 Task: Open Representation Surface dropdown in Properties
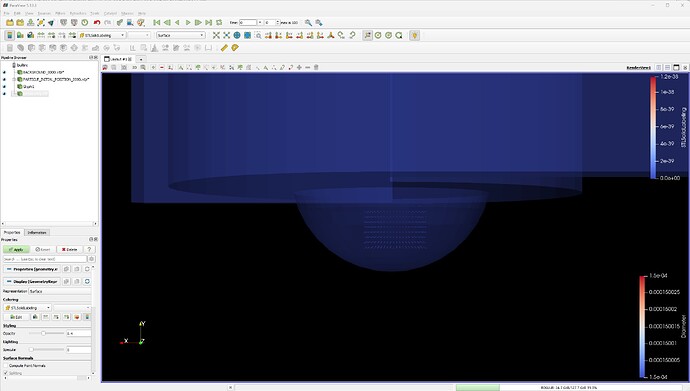pos(59,291)
